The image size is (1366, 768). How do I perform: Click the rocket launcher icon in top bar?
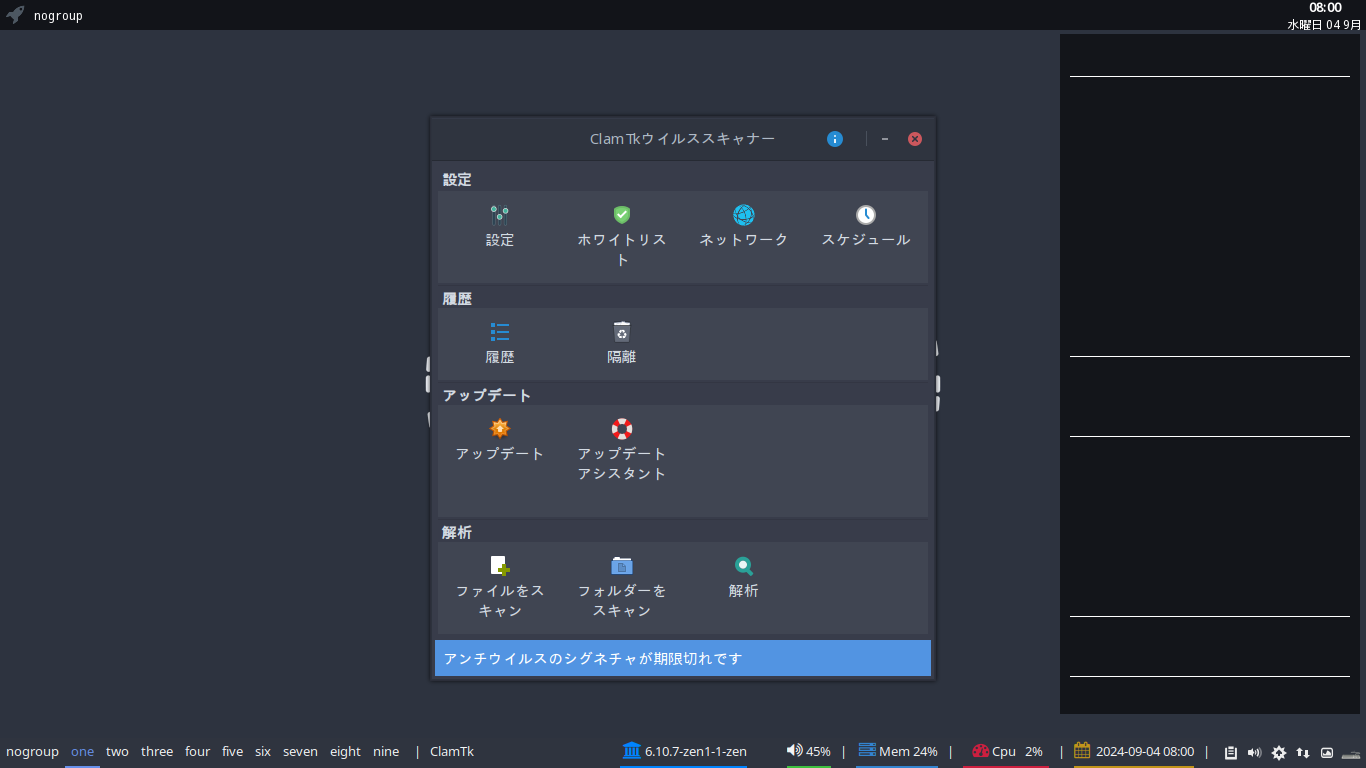[15, 15]
